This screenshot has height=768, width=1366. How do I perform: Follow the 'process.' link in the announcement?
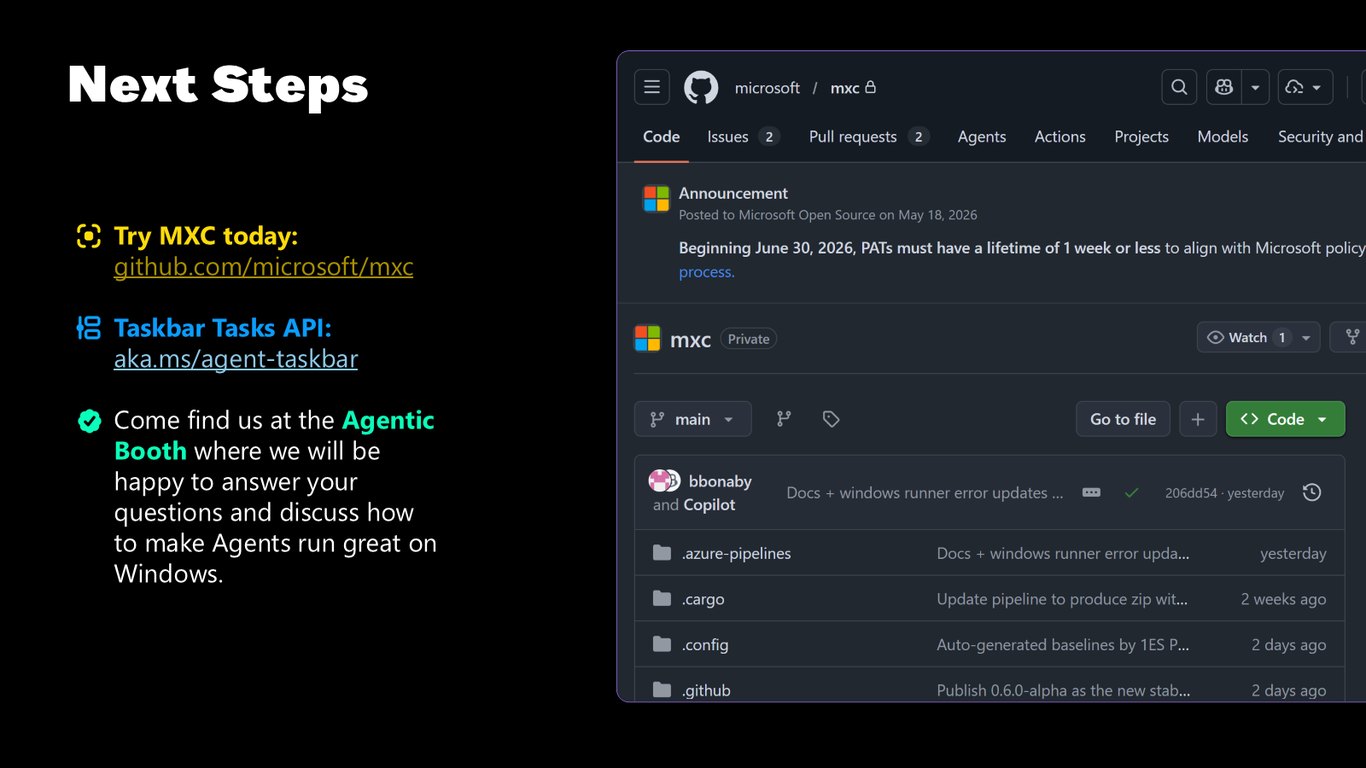click(707, 272)
